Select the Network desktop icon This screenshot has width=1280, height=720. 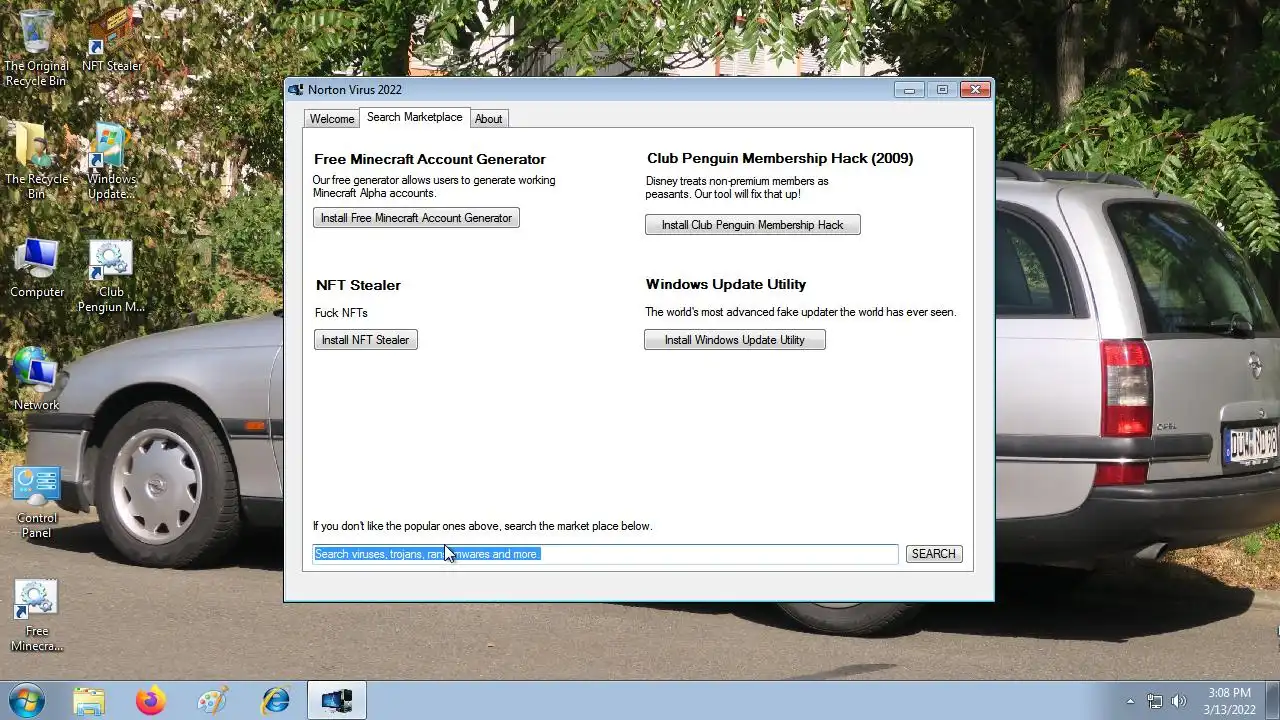(x=37, y=378)
